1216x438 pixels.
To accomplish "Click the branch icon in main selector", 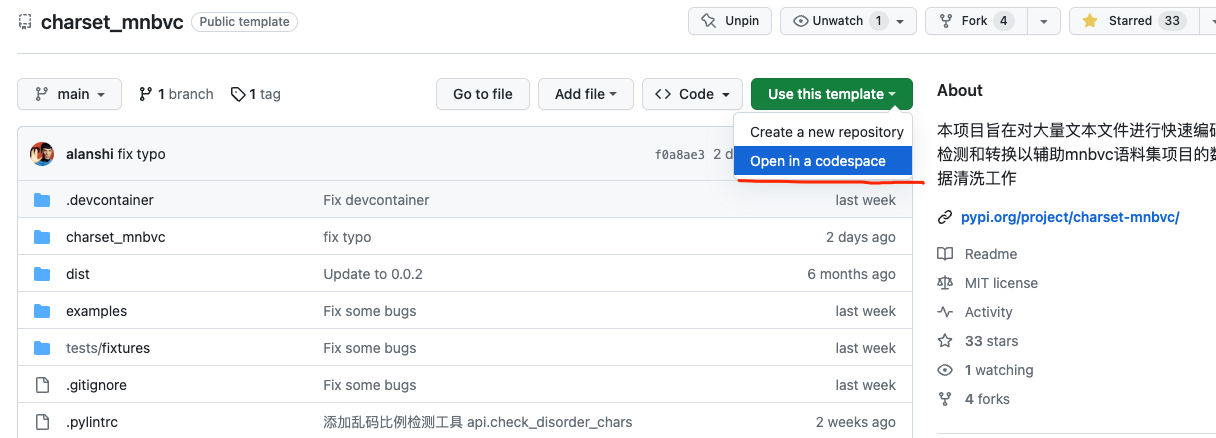I will point(41,94).
